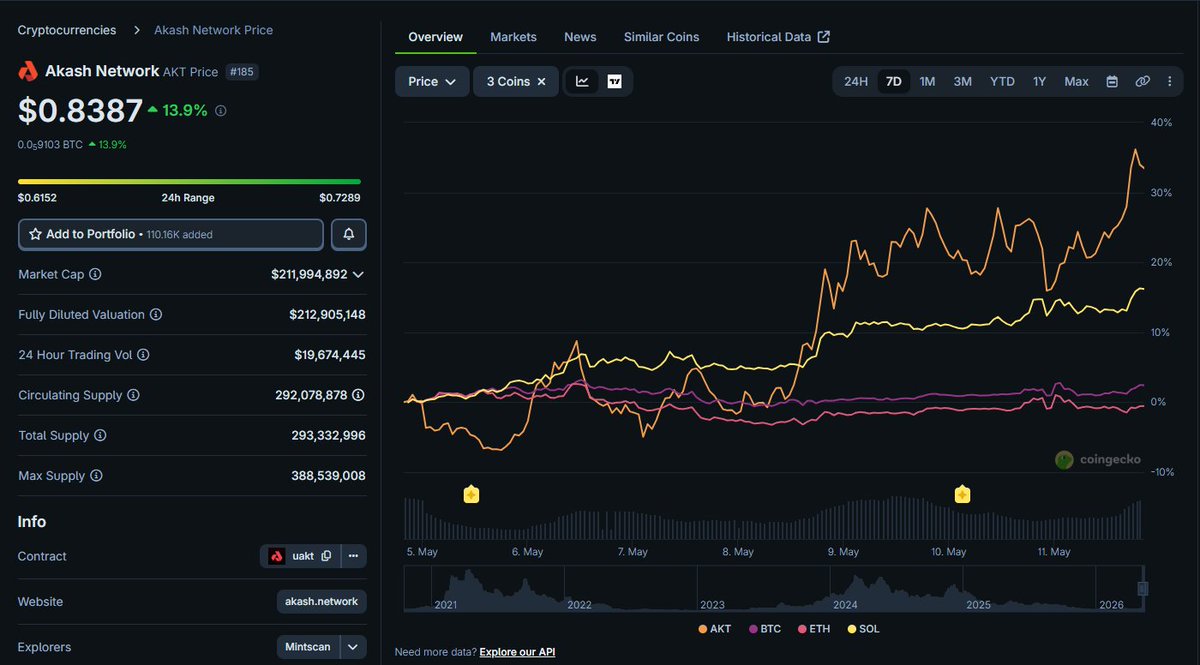Switch to line chart view icon

(582, 81)
